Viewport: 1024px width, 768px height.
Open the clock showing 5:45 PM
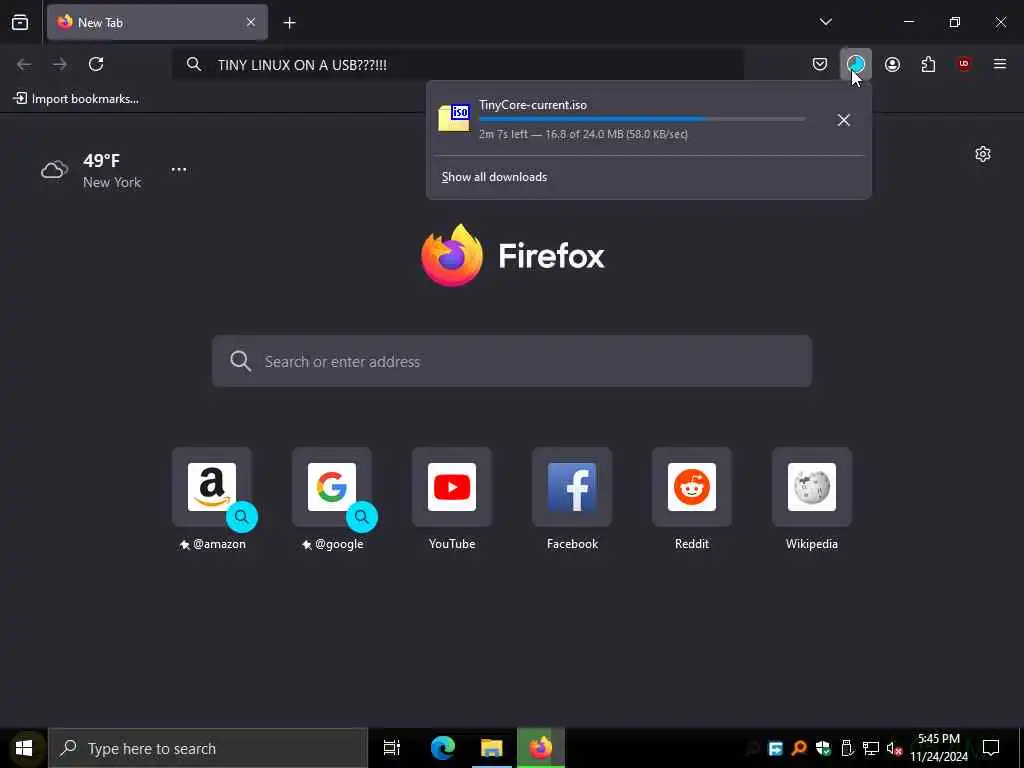939,748
